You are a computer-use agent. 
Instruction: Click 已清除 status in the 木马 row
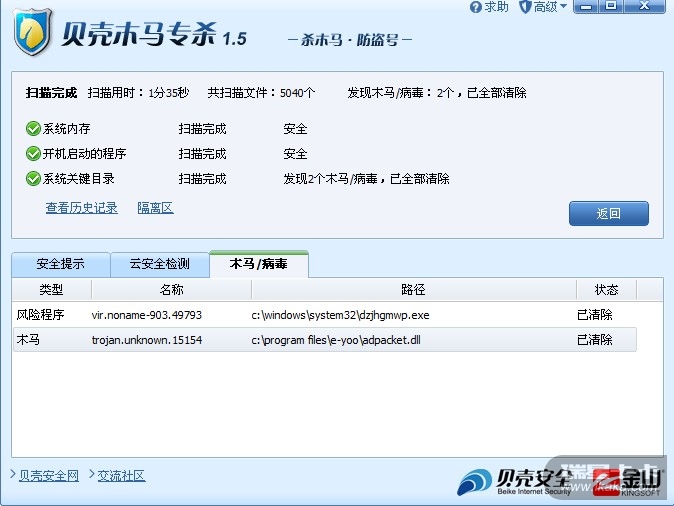(595, 340)
